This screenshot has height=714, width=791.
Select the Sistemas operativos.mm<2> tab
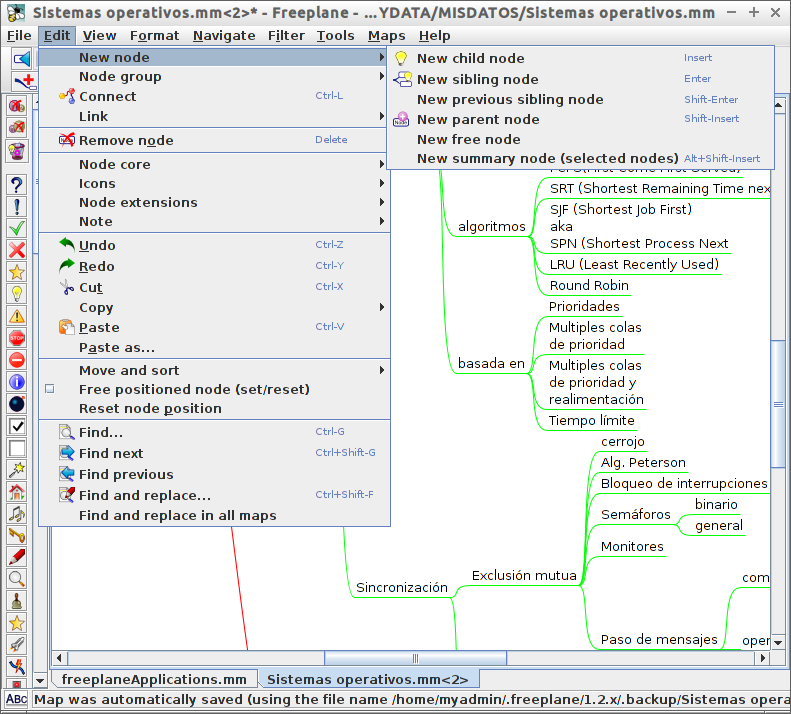click(x=368, y=679)
